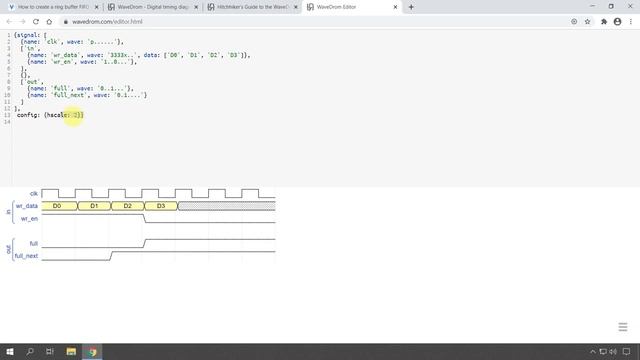Click the address bar URL wavedrom.com/editor.html
The image size is (640, 360).
[107, 22]
